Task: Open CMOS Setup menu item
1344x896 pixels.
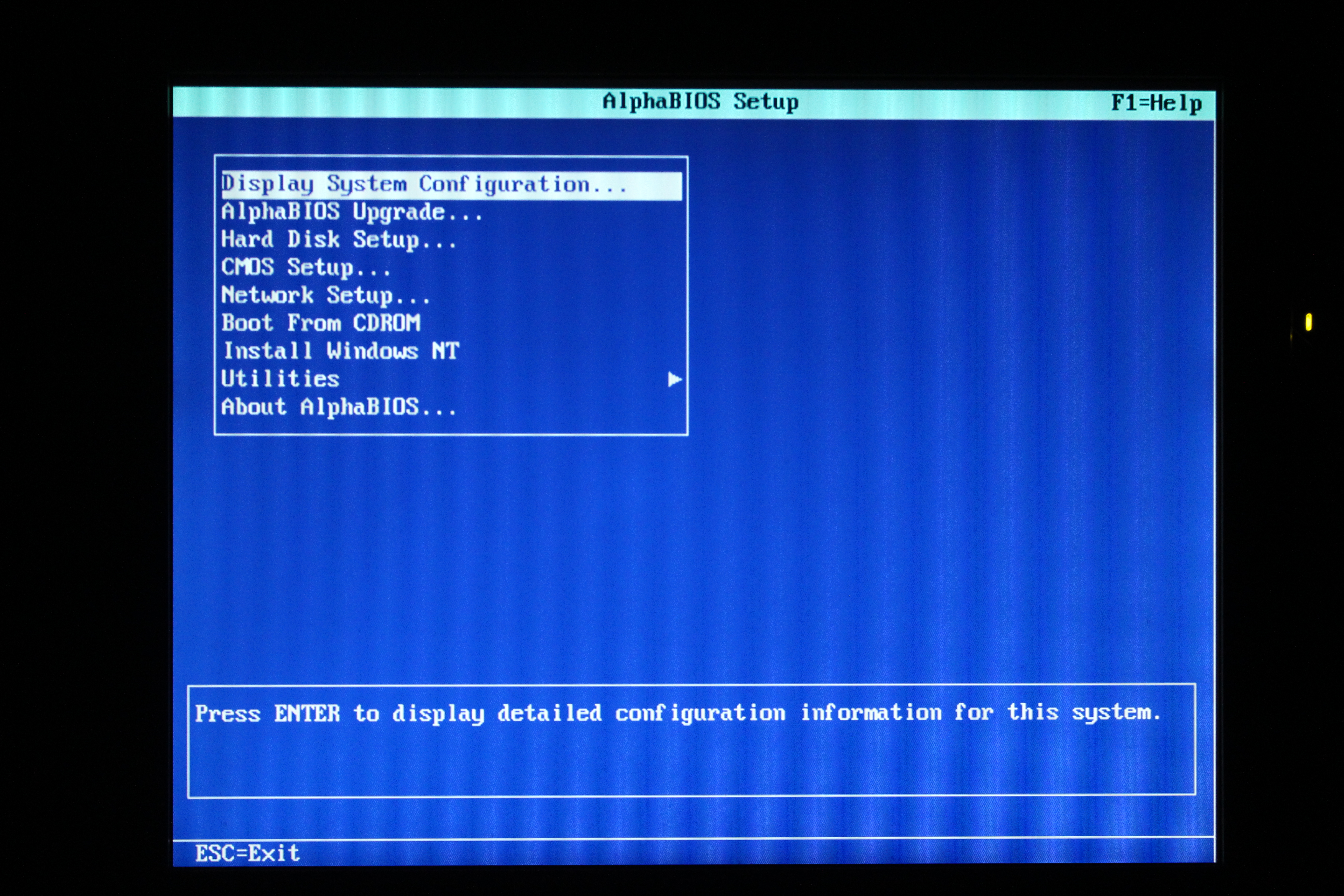Action: [306, 268]
